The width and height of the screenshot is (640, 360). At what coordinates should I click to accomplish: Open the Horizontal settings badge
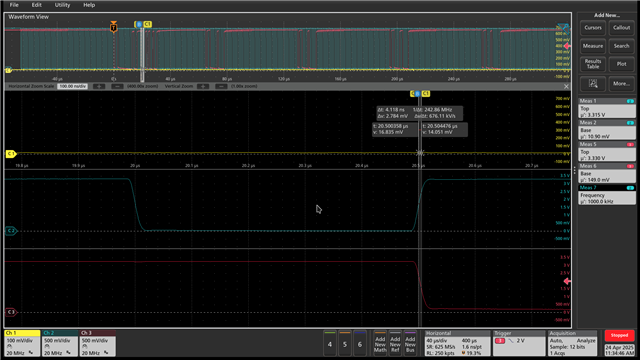pos(457,343)
